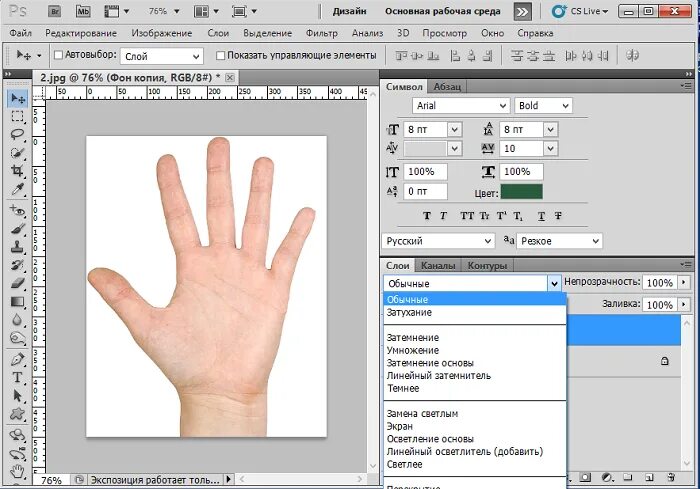Switch to the Абзац tab

tap(447, 87)
